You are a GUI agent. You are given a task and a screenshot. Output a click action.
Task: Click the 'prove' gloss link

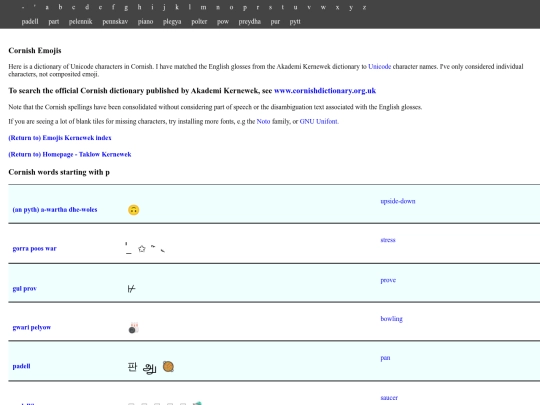tap(388, 280)
